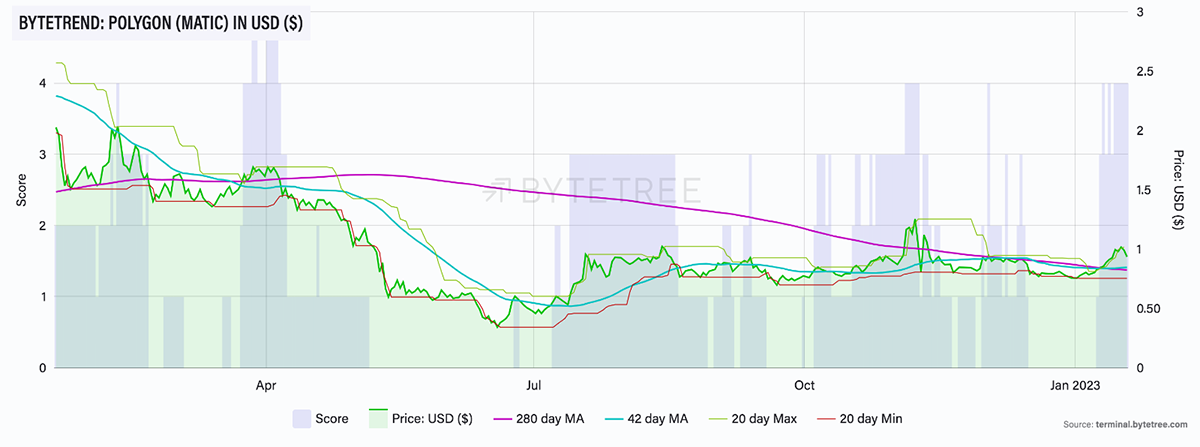Select the 3 tick on Score axis
The height and width of the screenshot is (447, 1200).
[41, 155]
